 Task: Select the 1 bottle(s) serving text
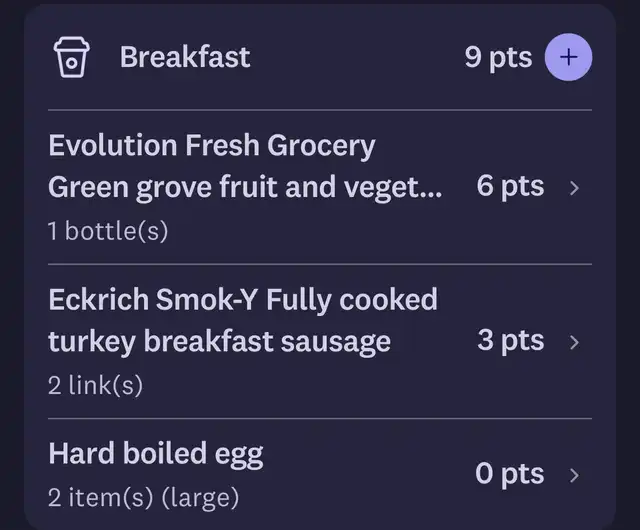point(108,231)
